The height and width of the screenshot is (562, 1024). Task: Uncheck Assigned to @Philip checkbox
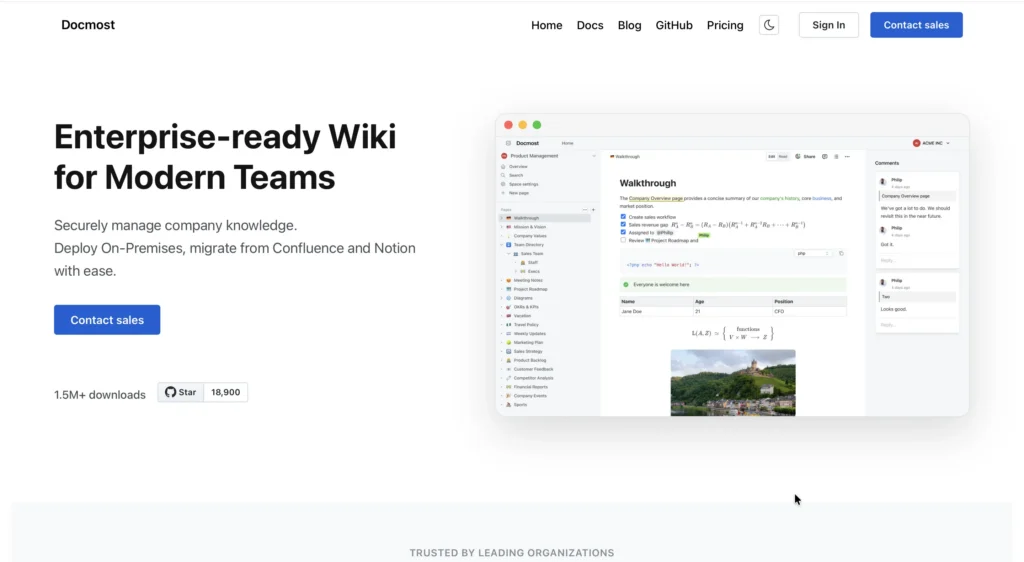pos(623,232)
